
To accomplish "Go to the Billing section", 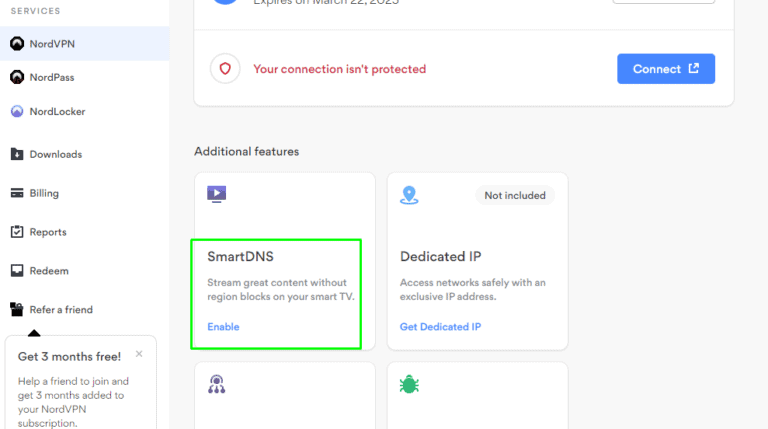I will click(44, 193).
